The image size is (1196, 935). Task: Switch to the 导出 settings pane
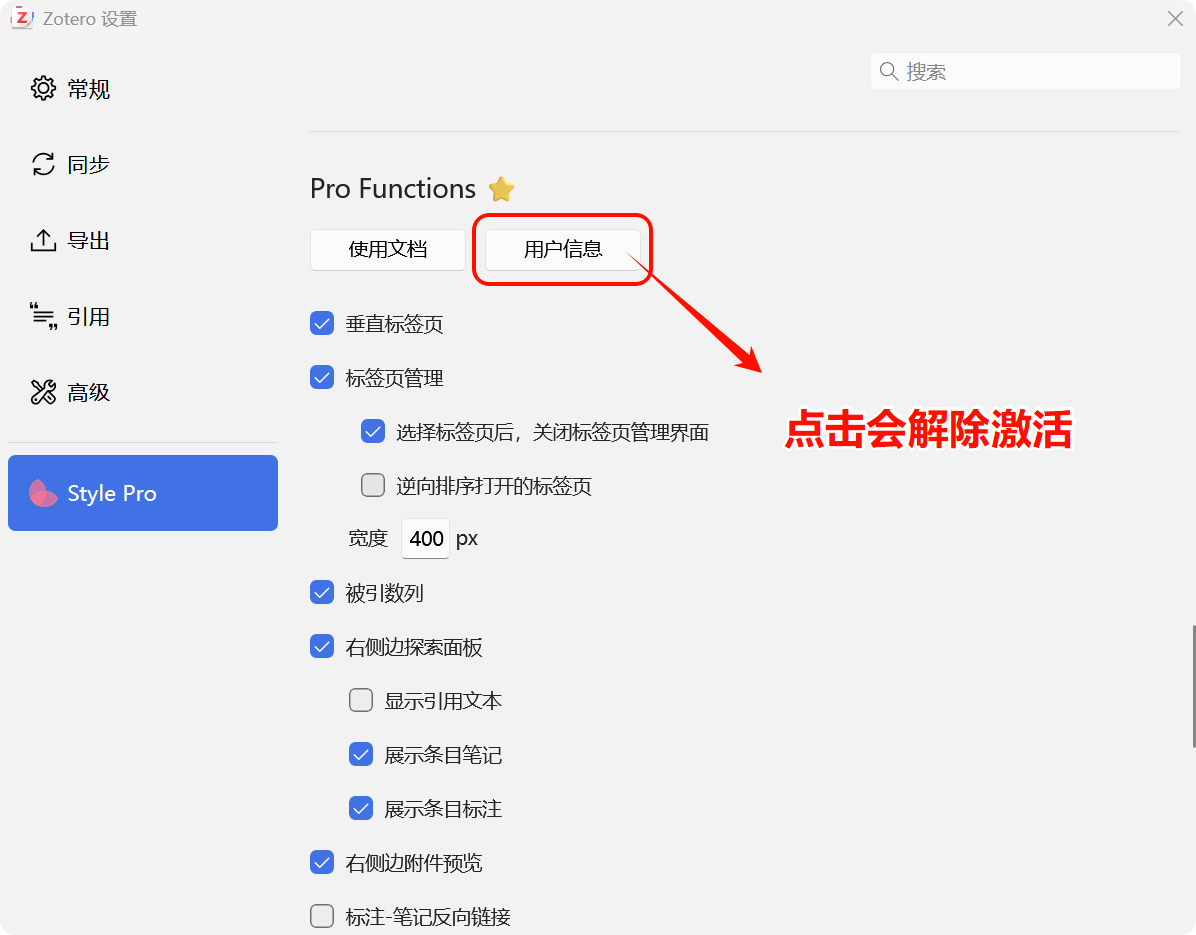143,241
